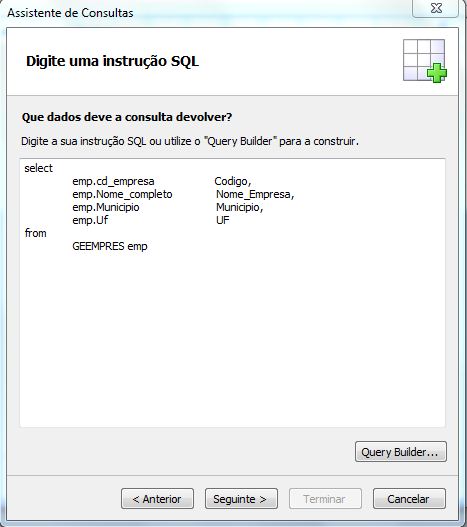Click the 'Municipio,' alias text
467x527 pixels.
pyautogui.click(x=239, y=207)
